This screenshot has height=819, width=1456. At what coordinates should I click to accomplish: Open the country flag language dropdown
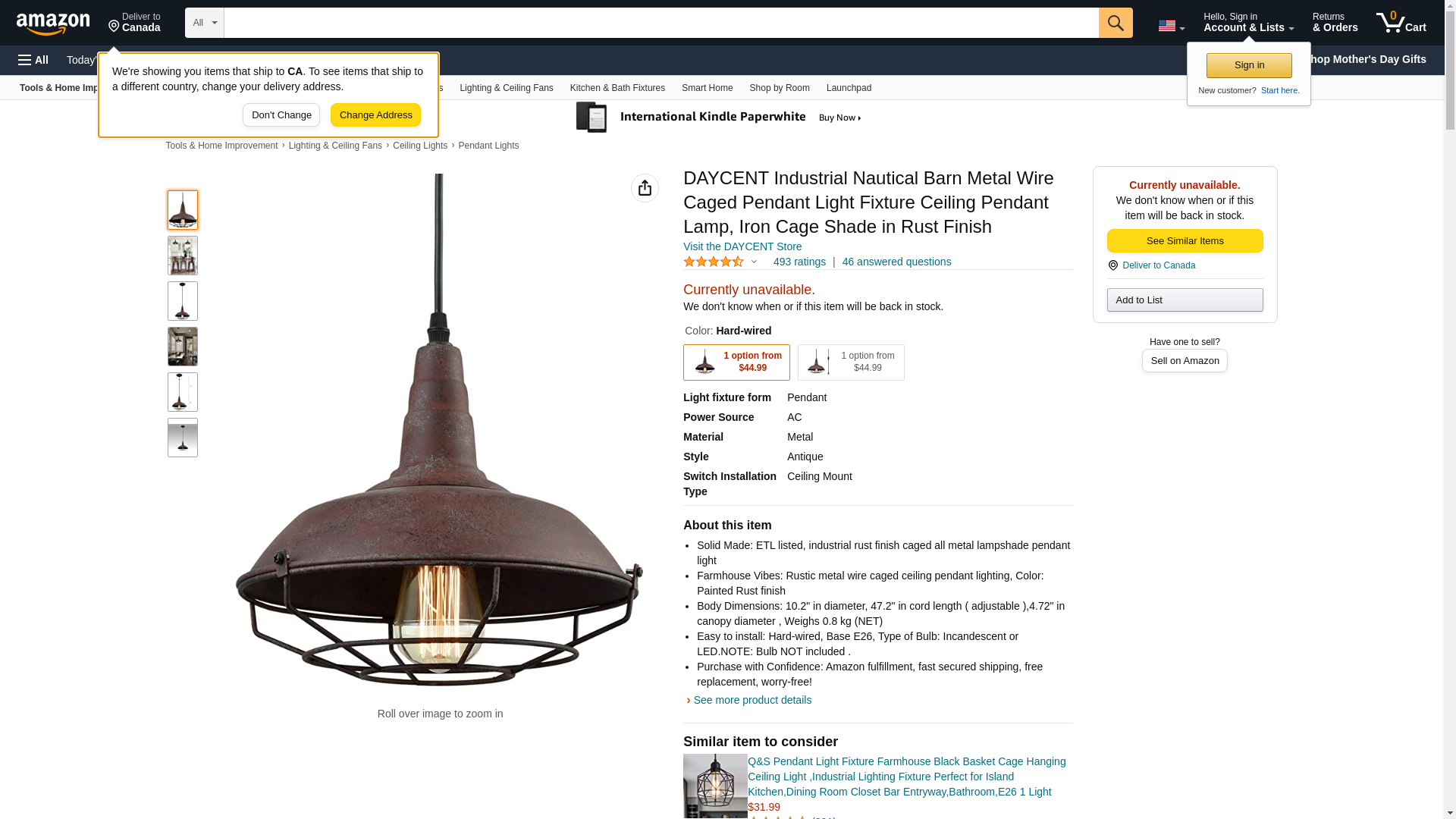point(1171,26)
